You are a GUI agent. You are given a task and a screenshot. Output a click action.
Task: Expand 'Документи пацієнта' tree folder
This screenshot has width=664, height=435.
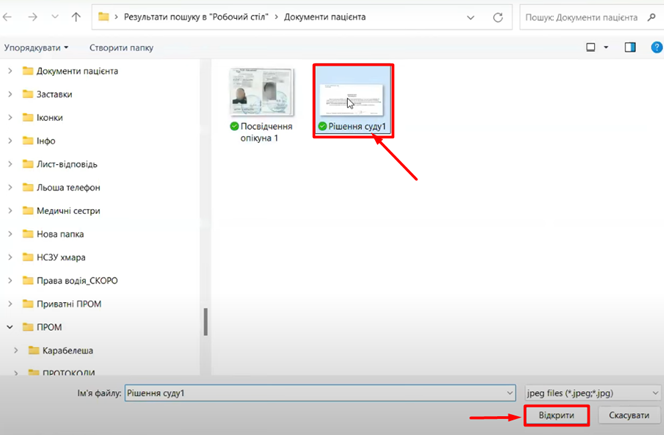coord(10,71)
